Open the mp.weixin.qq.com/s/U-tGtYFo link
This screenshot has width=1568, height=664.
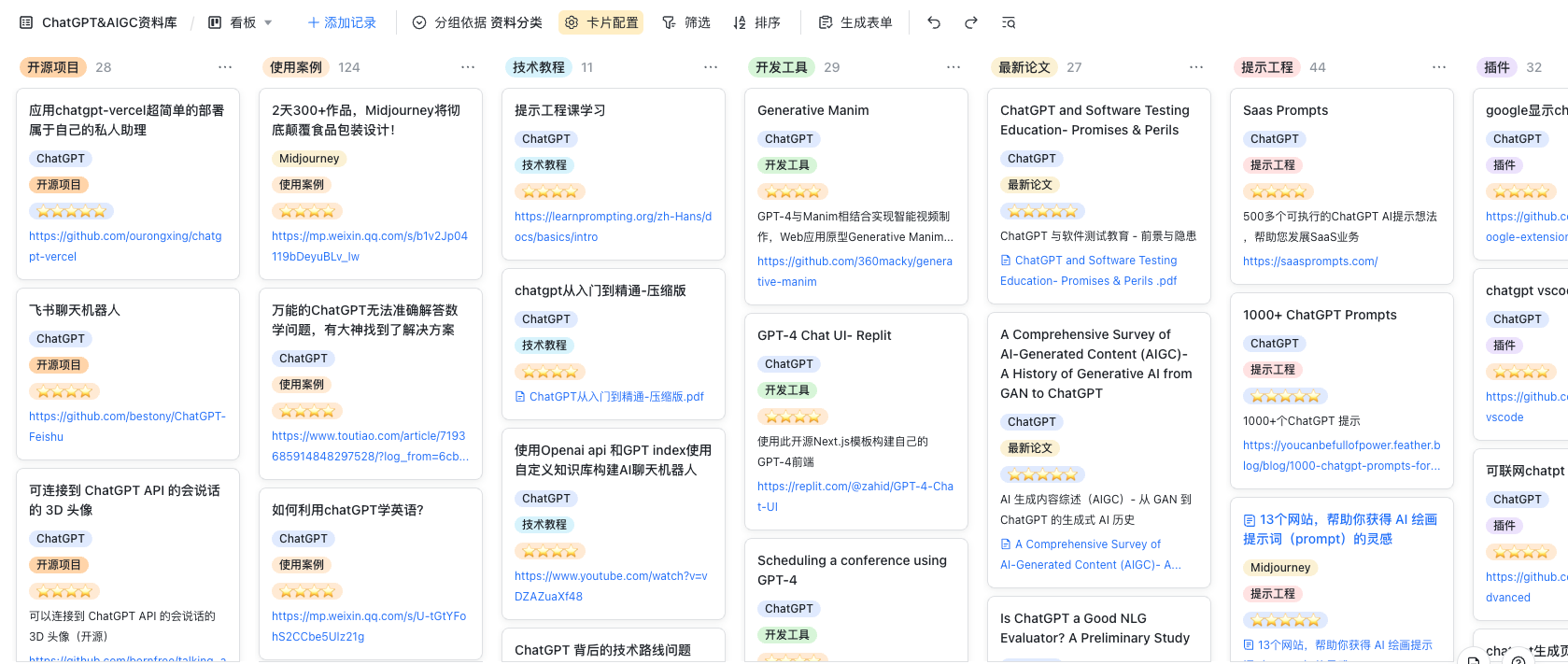[369, 627]
